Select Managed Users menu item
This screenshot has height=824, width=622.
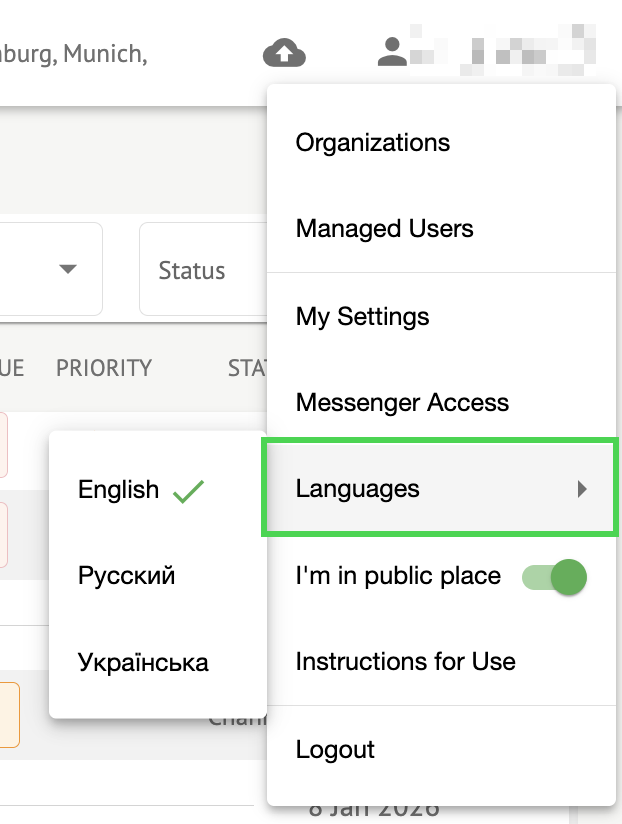point(385,229)
